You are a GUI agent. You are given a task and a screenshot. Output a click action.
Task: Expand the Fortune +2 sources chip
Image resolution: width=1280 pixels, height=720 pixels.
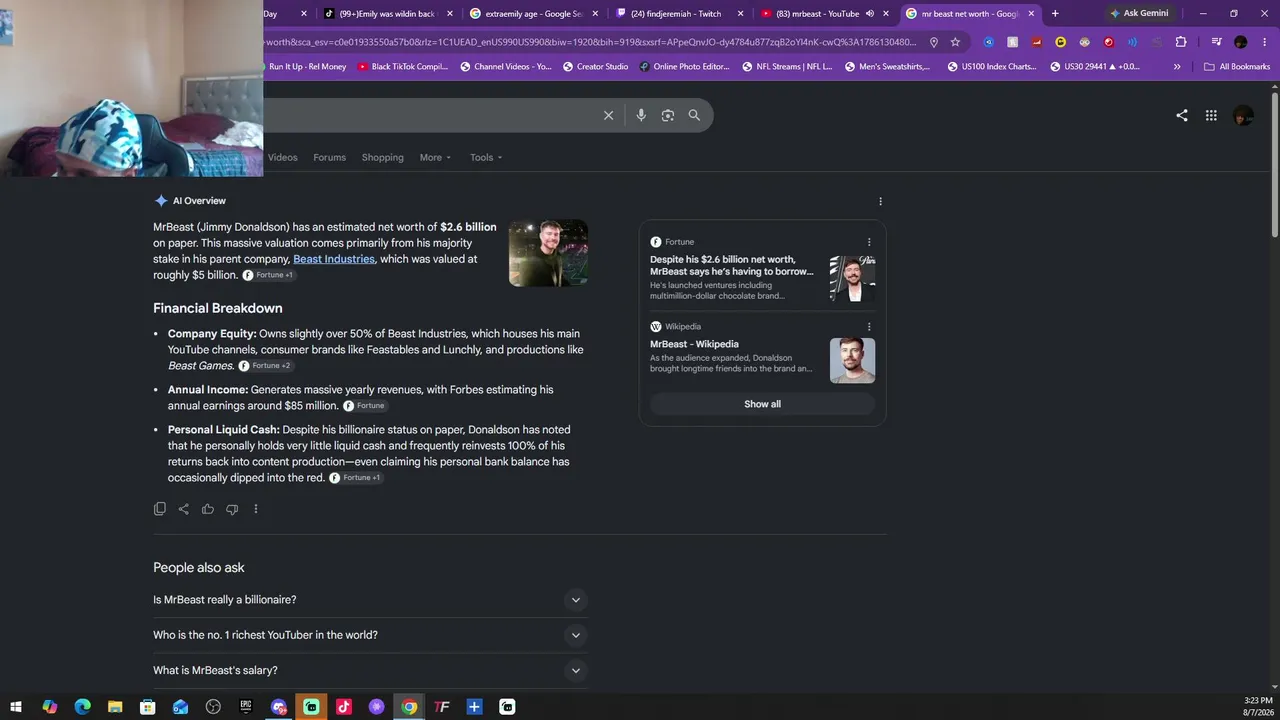[x=265, y=366]
